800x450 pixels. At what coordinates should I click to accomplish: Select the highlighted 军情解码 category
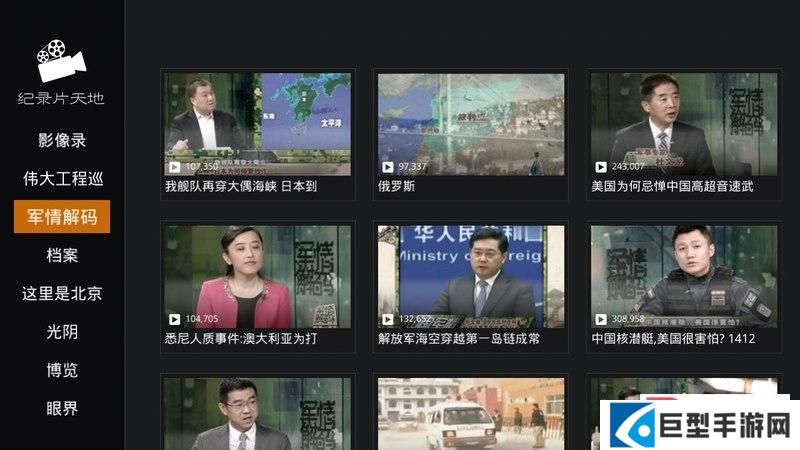point(62,217)
